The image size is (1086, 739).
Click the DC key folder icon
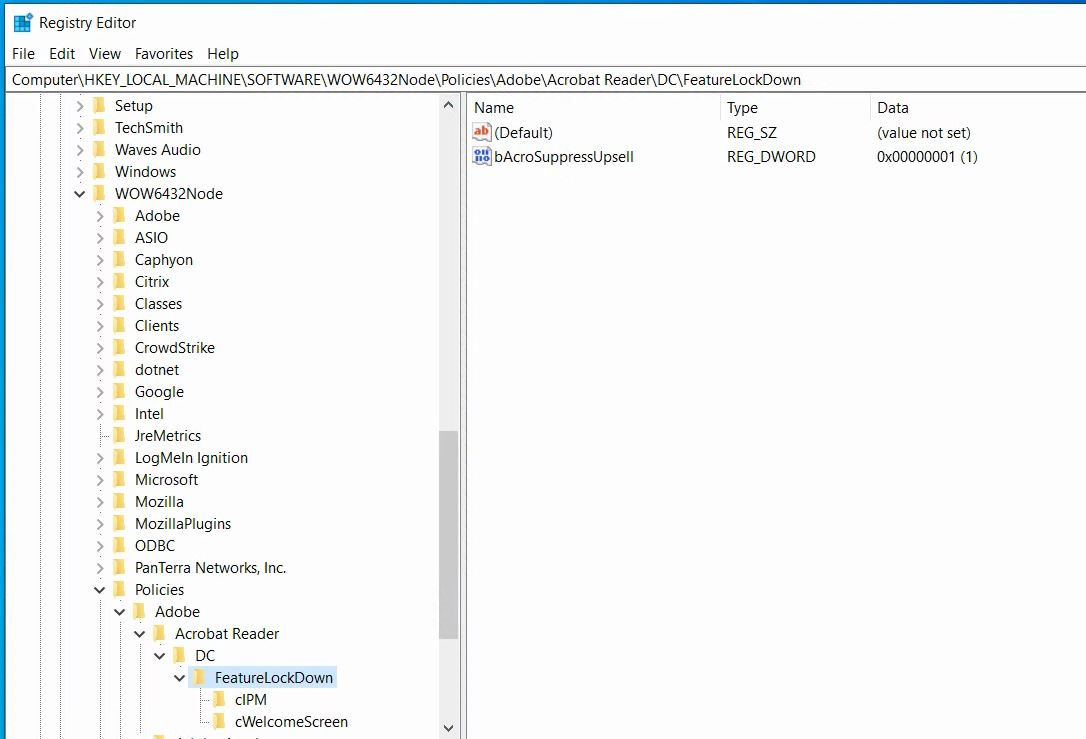179,655
